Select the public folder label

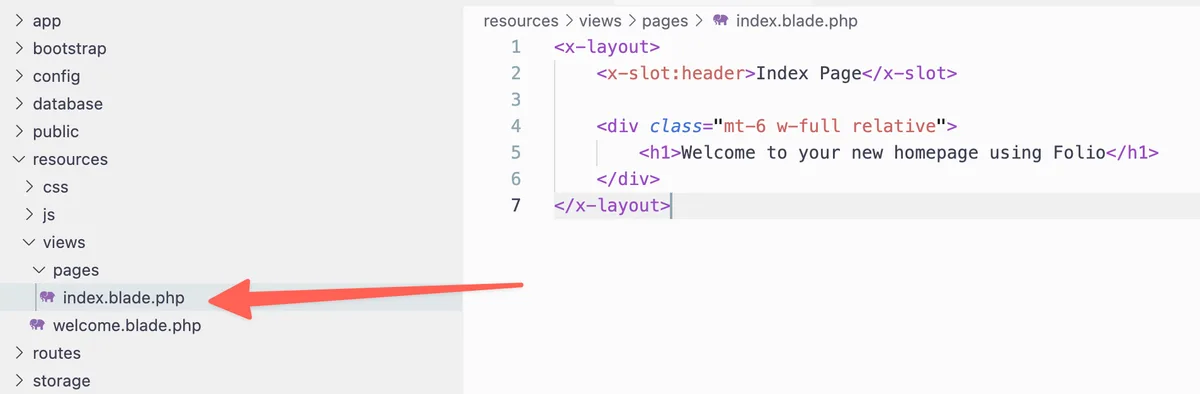pyautogui.click(x=55, y=131)
